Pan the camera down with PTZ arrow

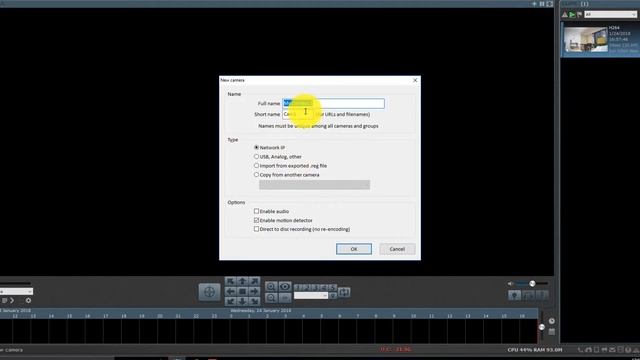pos(242,301)
